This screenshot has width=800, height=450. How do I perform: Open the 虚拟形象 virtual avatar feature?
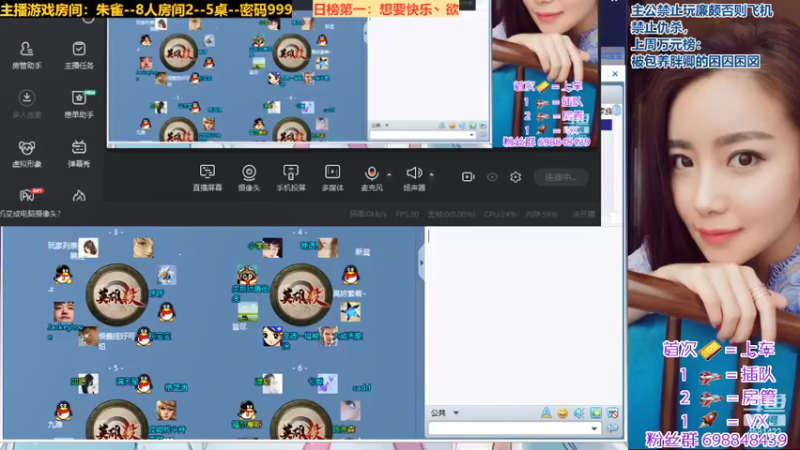(27, 154)
